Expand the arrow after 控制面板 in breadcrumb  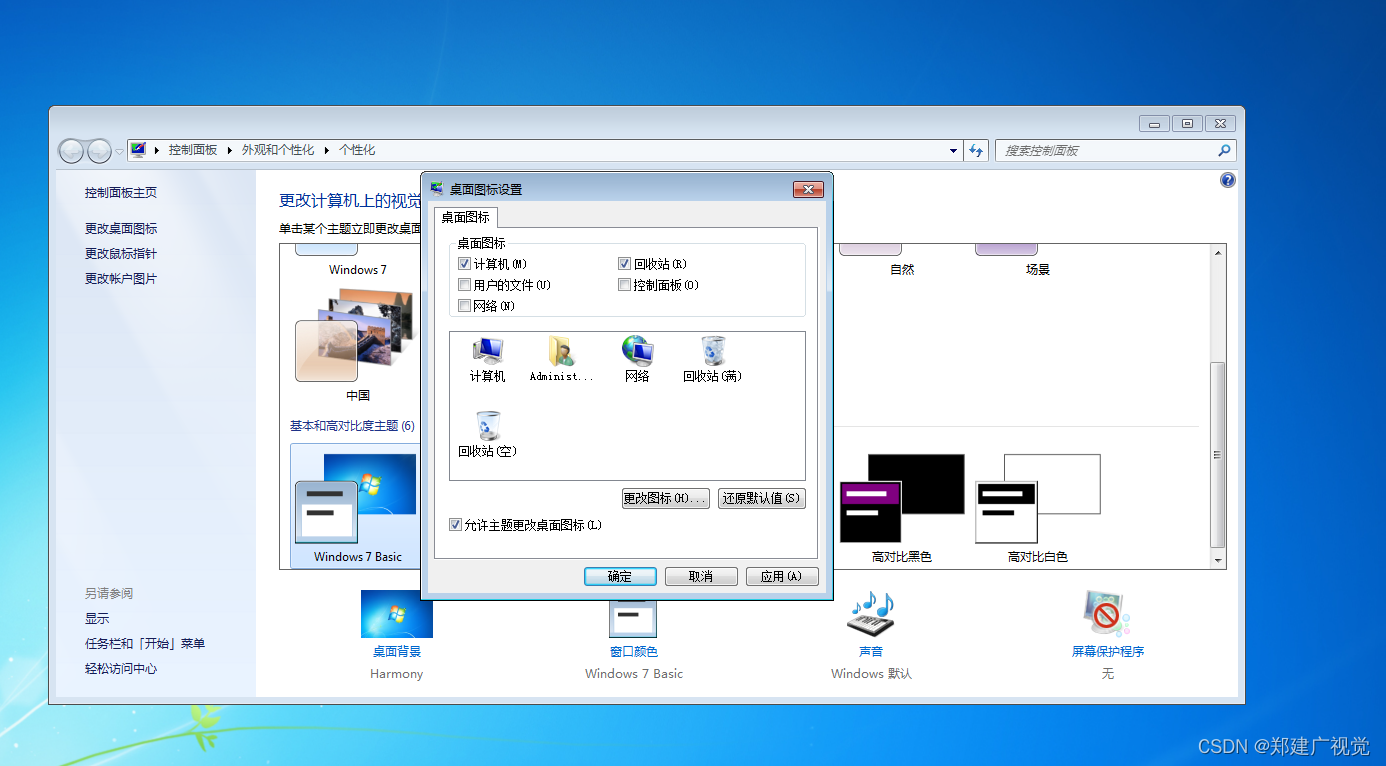tap(229, 150)
